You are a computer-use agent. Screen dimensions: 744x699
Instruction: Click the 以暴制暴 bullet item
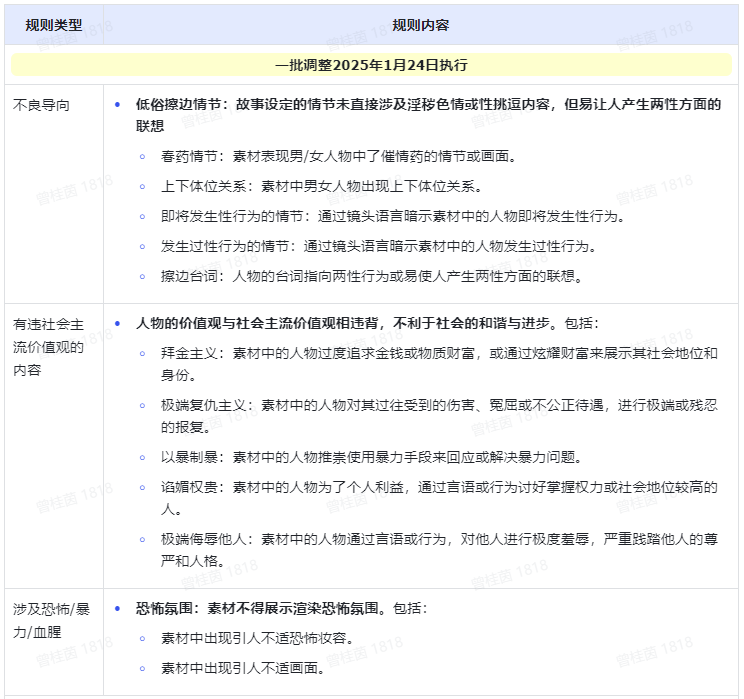click(371, 457)
